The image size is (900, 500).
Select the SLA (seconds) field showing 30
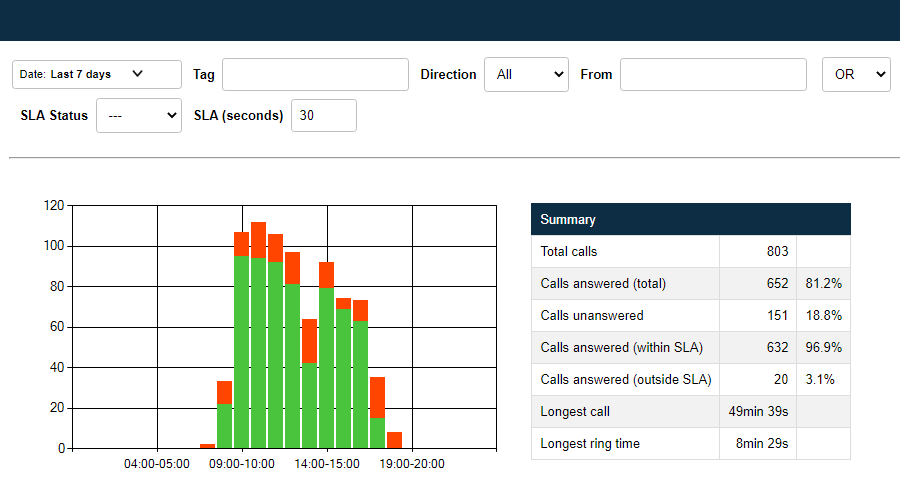tap(323, 115)
